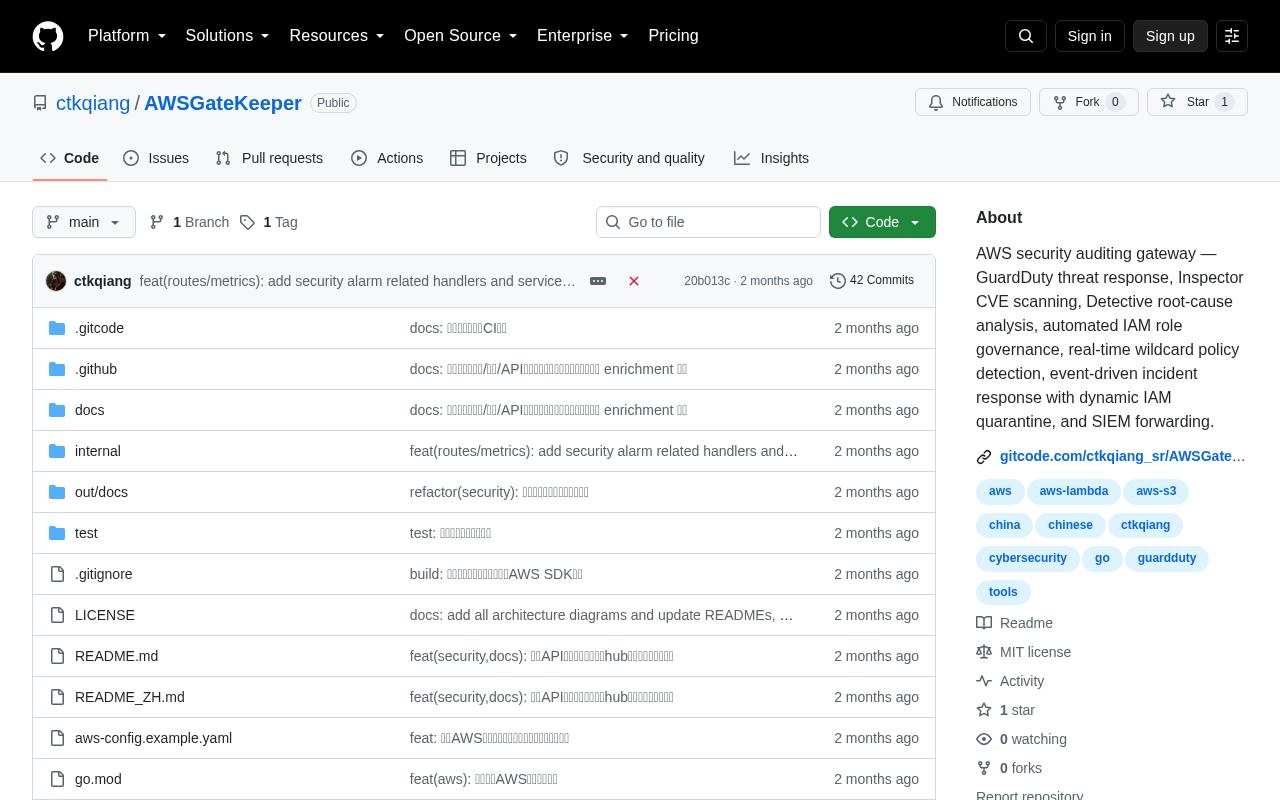Open the GitHub home logo

pyautogui.click(x=48, y=36)
